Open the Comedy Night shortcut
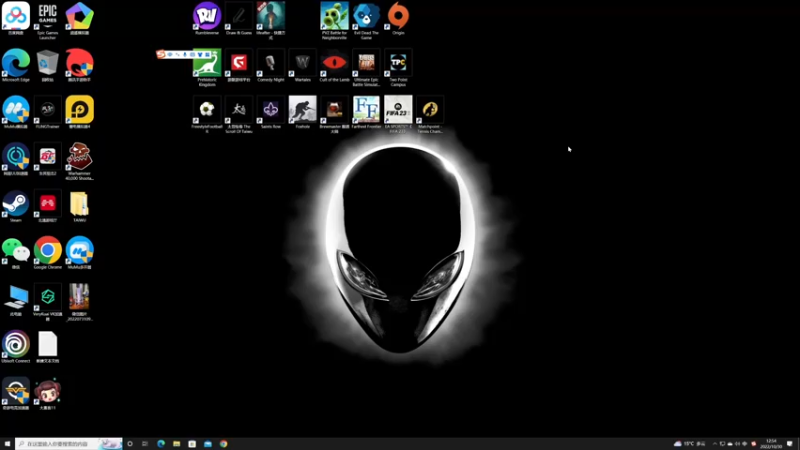The height and width of the screenshot is (450, 800). 270,65
